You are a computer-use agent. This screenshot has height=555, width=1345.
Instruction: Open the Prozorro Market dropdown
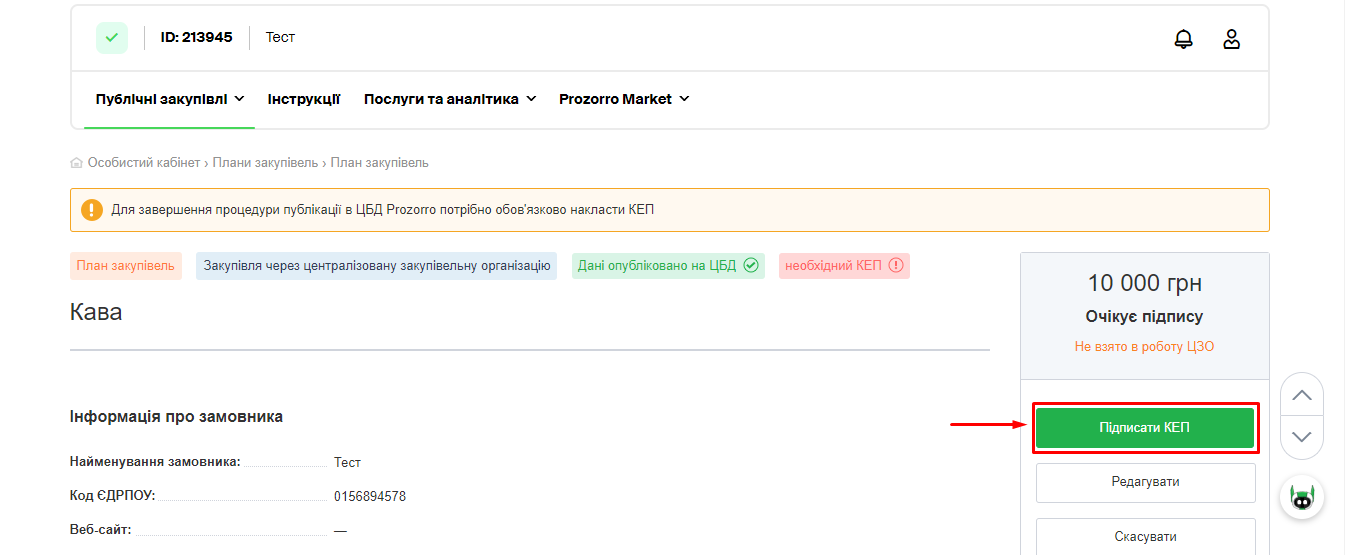click(x=624, y=99)
